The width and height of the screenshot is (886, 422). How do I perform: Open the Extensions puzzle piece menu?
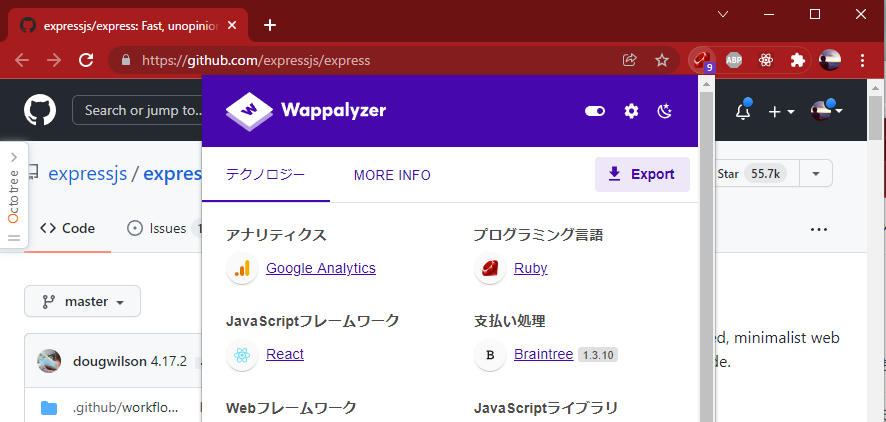pyautogui.click(x=797, y=60)
